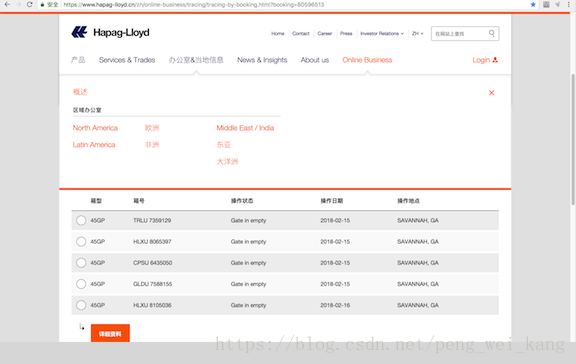This screenshot has width=576, height=364.
Task: Click the Login link
Action: pyautogui.click(x=481, y=60)
